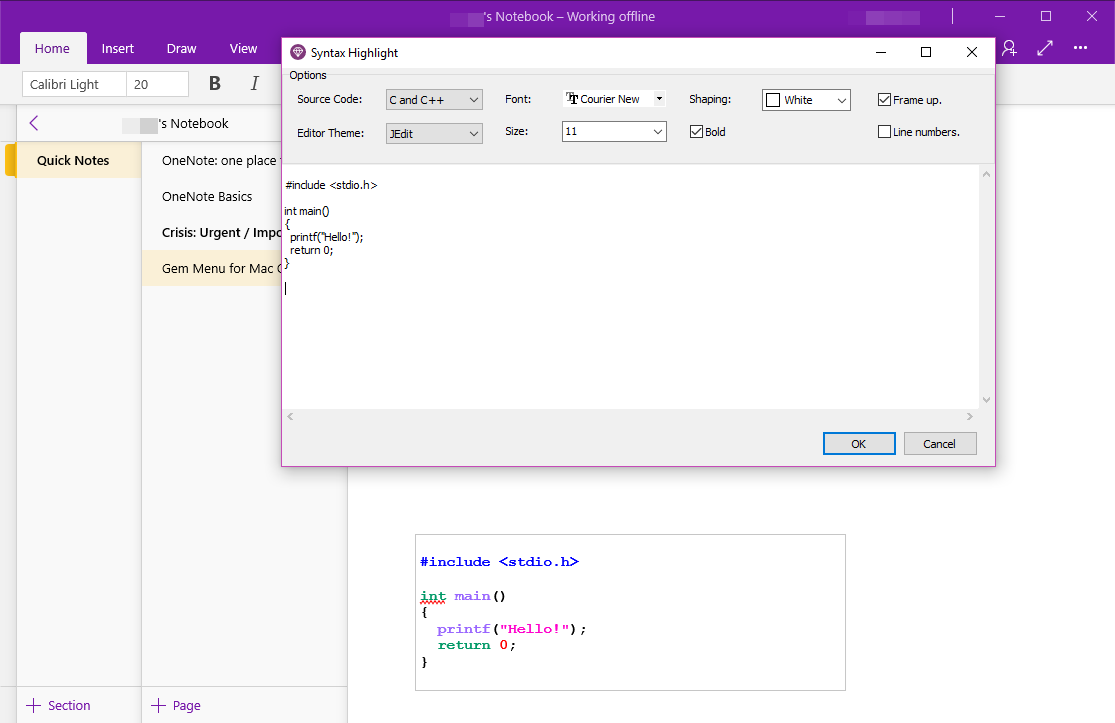Click the full screen expand arrows icon
Screen dimensions: 1115x723
coord(1045,48)
